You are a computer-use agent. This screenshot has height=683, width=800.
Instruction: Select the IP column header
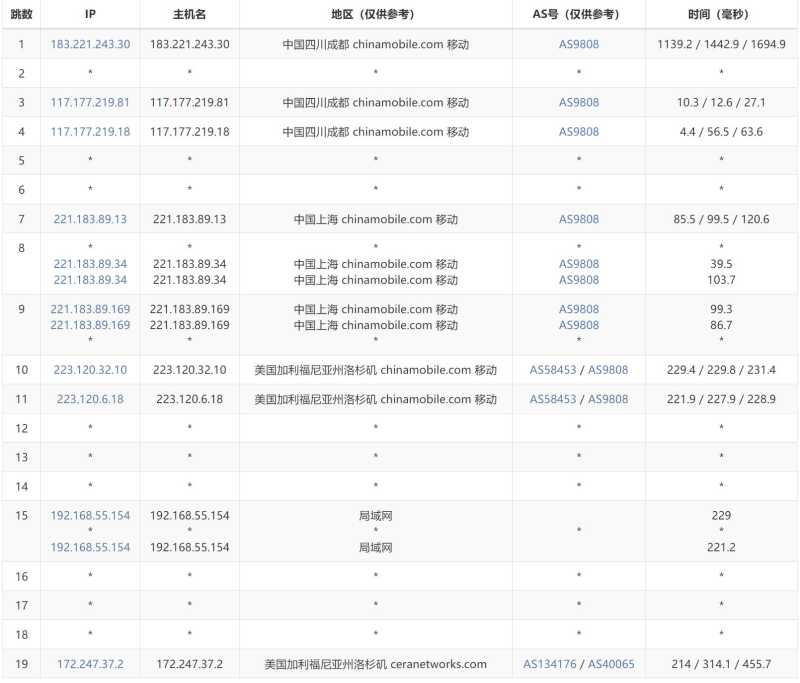pos(90,14)
